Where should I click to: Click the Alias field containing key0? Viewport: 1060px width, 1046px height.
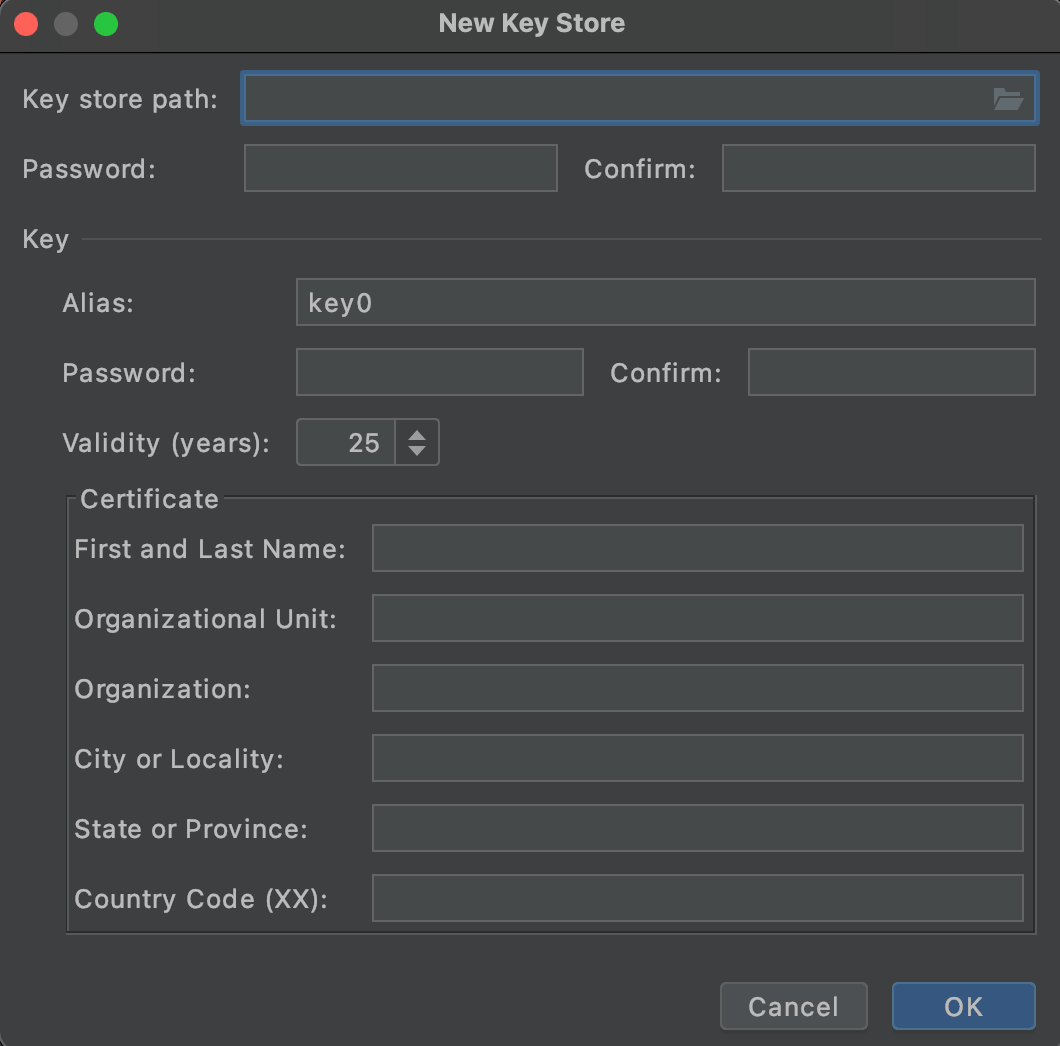click(665, 303)
